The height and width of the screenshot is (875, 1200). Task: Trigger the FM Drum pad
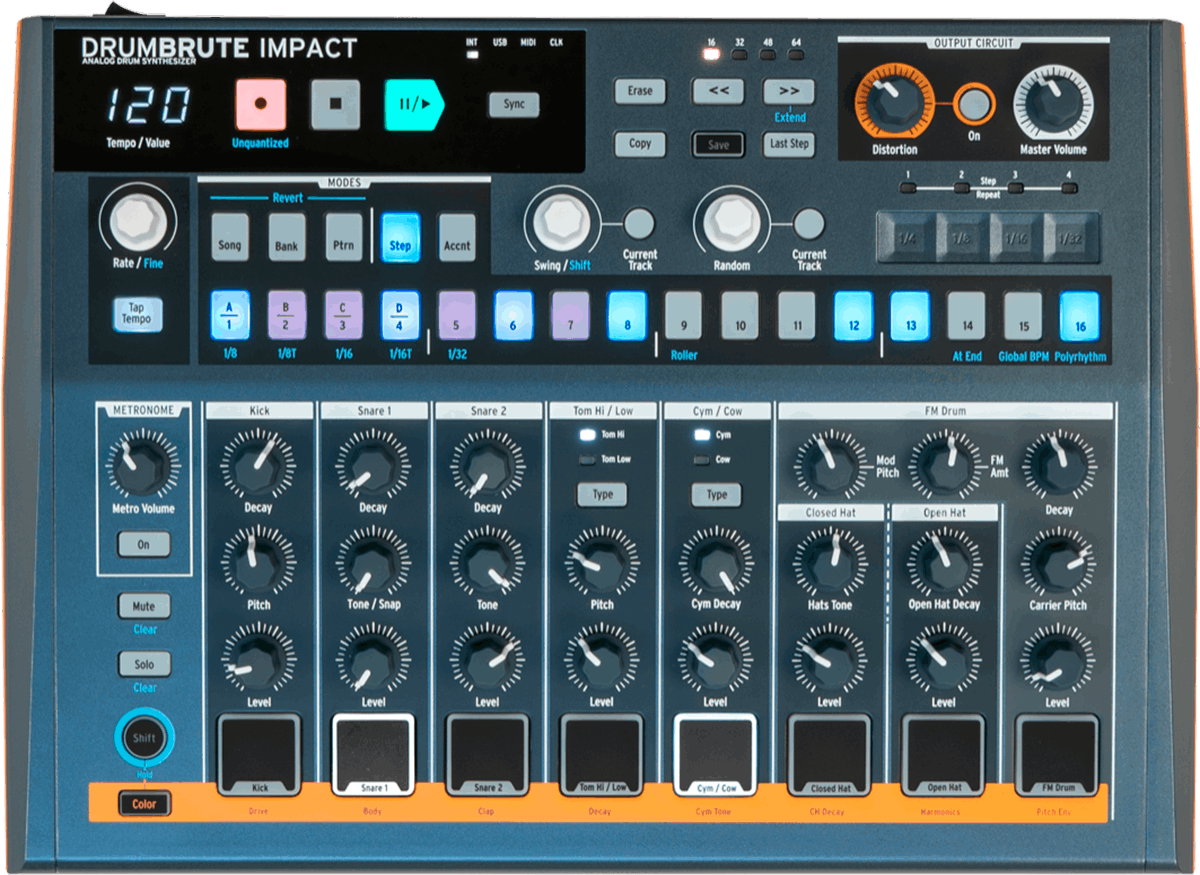[x=1058, y=755]
